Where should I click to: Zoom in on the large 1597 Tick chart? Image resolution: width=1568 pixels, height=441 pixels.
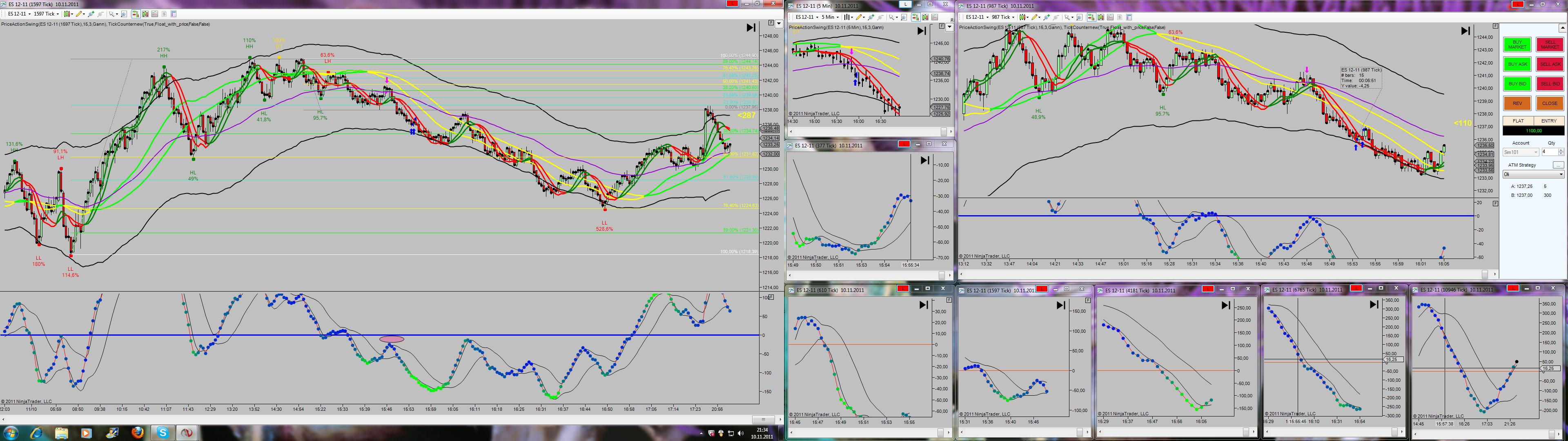pyautogui.click(x=91, y=14)
